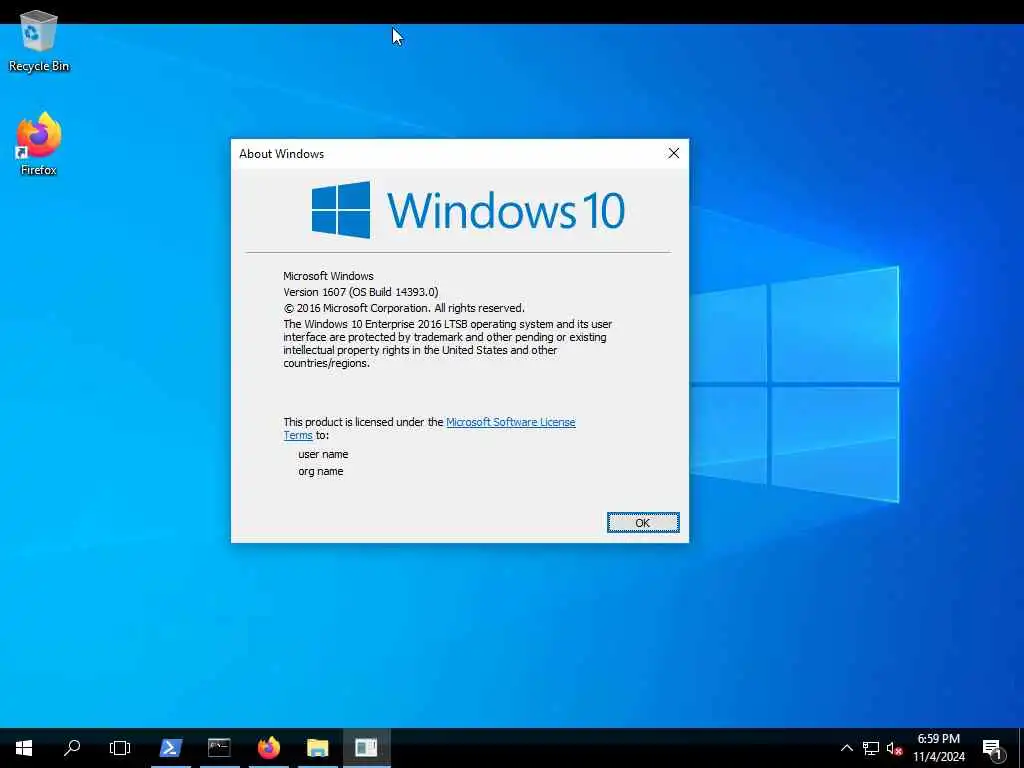Select the Firefox desktop shortcut
This screenshot has width=1024, height=768.
point(39,144)
